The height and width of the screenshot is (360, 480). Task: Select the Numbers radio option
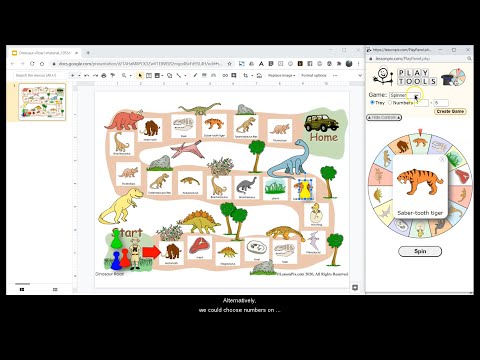click(390, 103)
